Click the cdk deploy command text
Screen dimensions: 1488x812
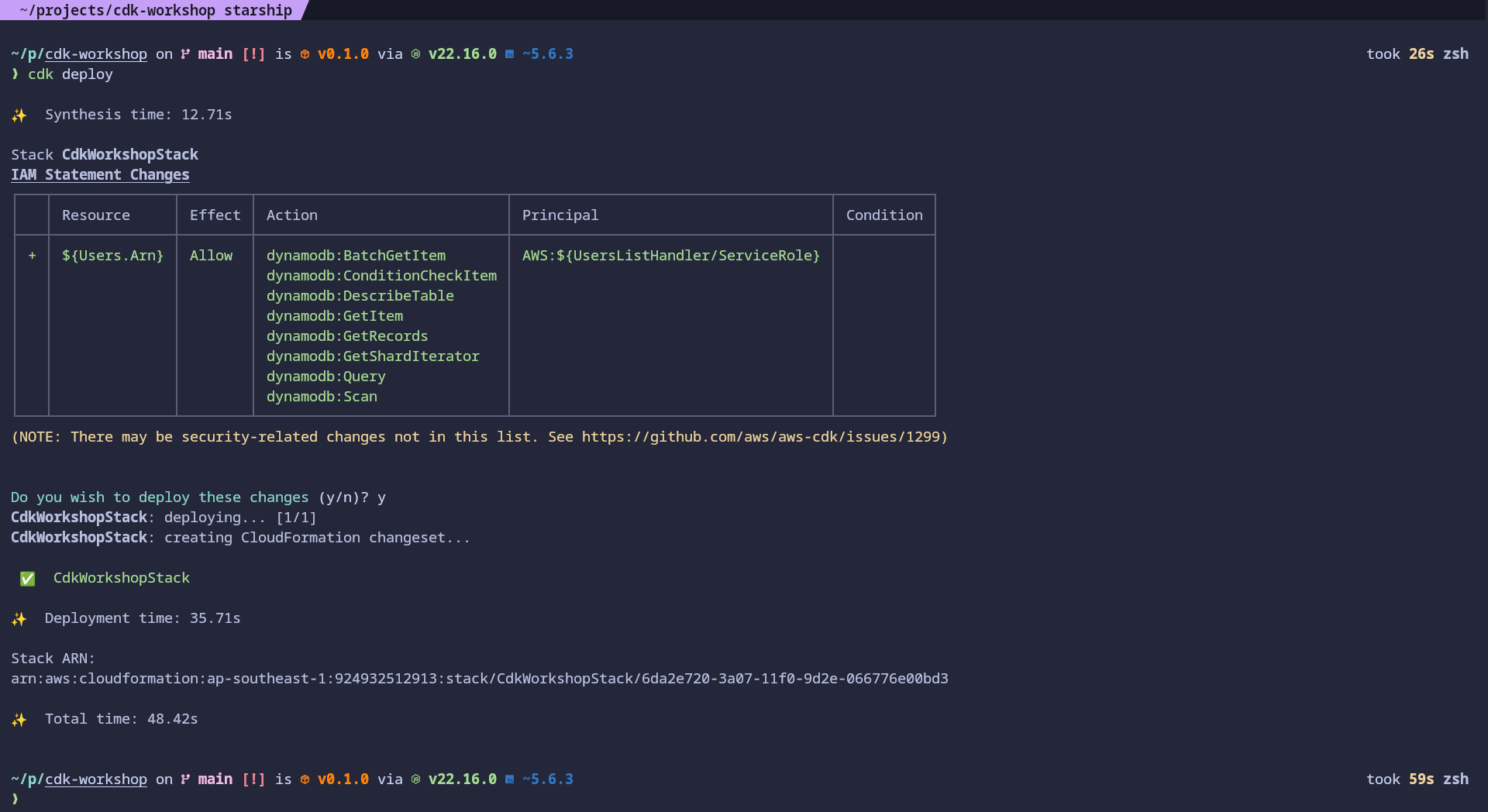[x=71, y=74]
